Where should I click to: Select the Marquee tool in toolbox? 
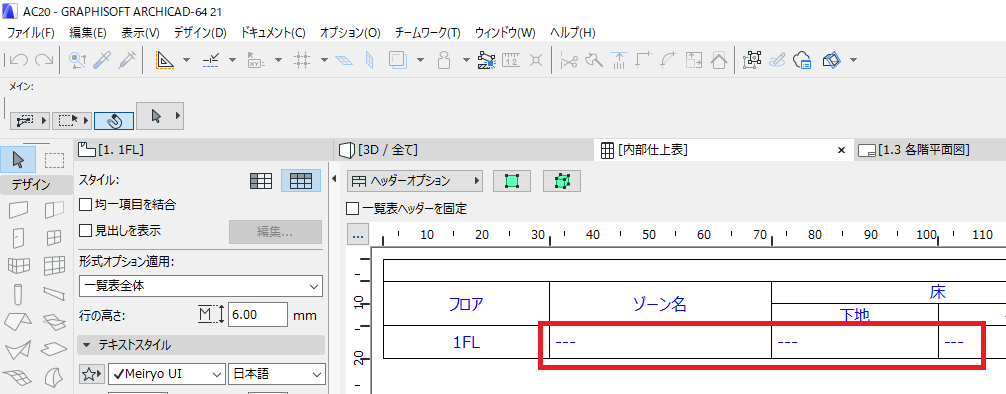pyautogui.click(x=55, y=159)
